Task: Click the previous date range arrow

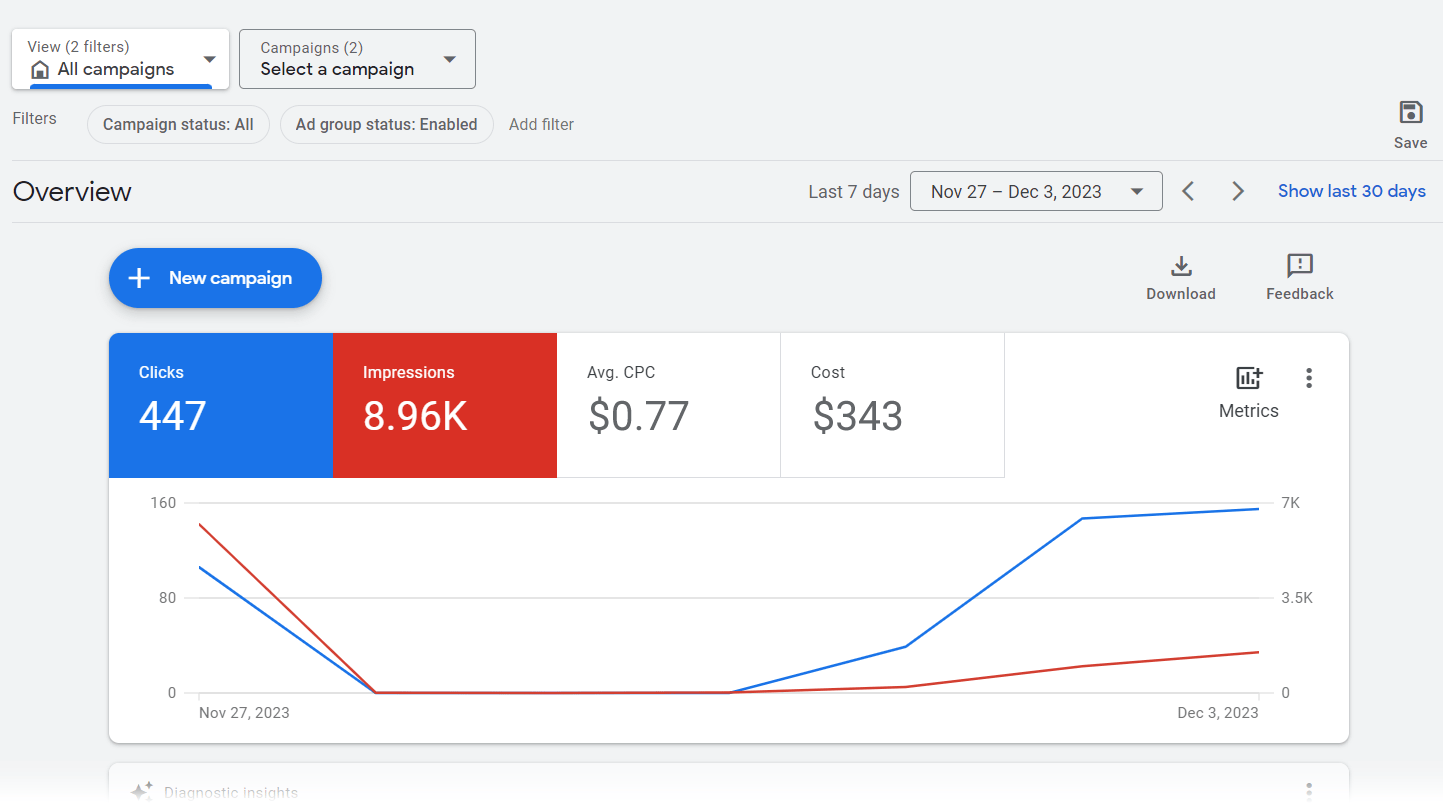Action: tap(1188, 190)
